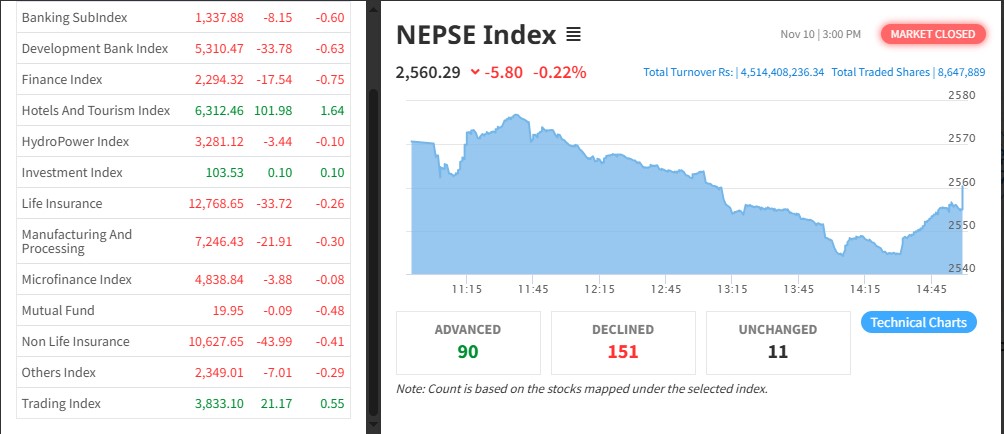
Task: Click the red down arrow beside -5.80
Action: (474, 72)
